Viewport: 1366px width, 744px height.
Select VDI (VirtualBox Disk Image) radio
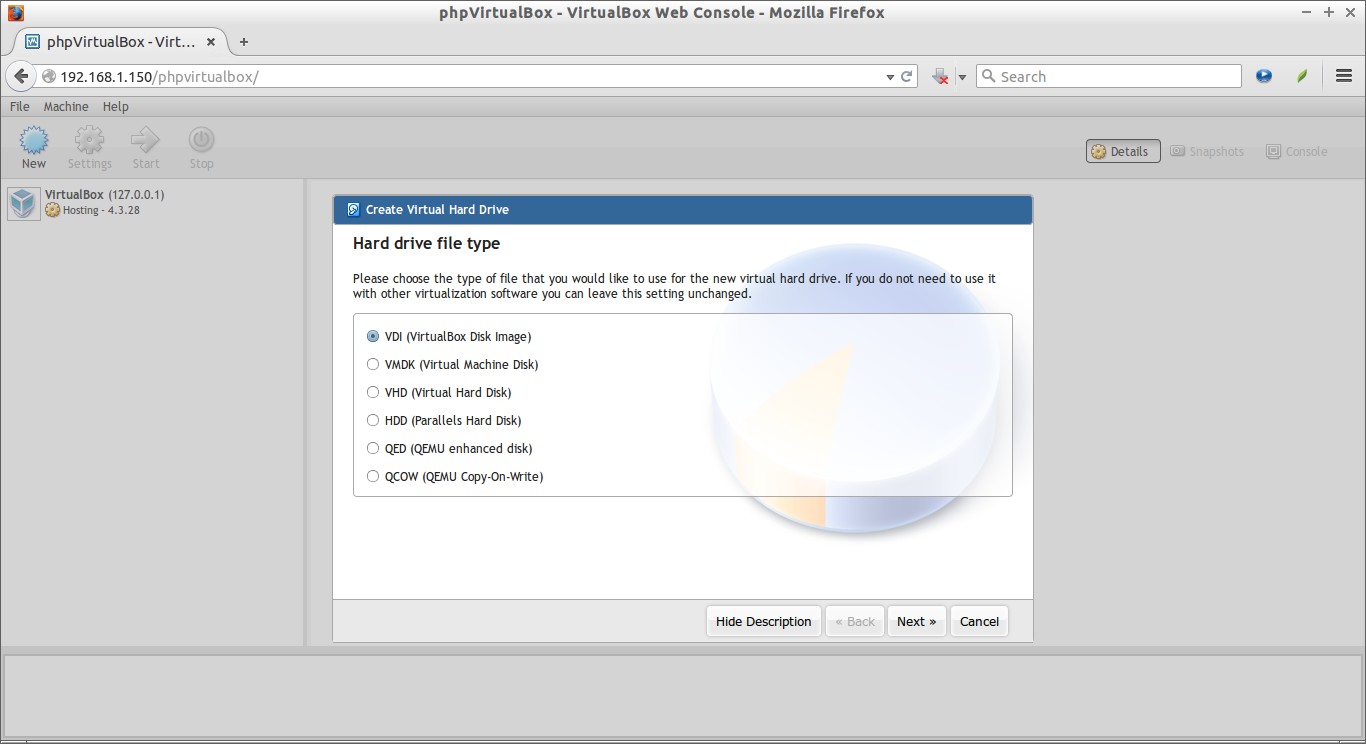coord(373,337)
